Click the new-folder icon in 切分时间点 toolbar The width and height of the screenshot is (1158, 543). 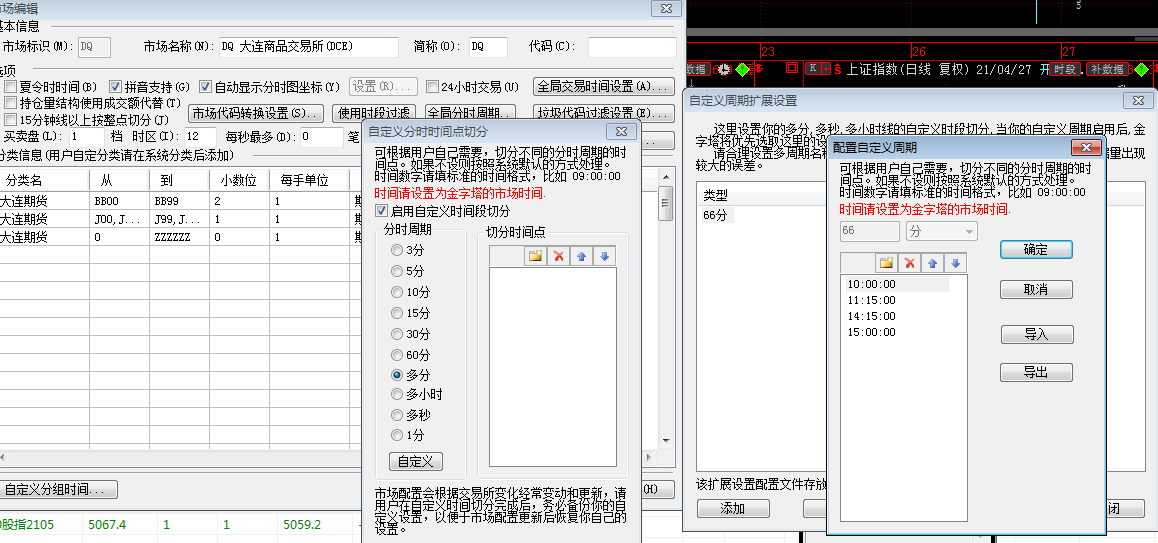(536, 256)
